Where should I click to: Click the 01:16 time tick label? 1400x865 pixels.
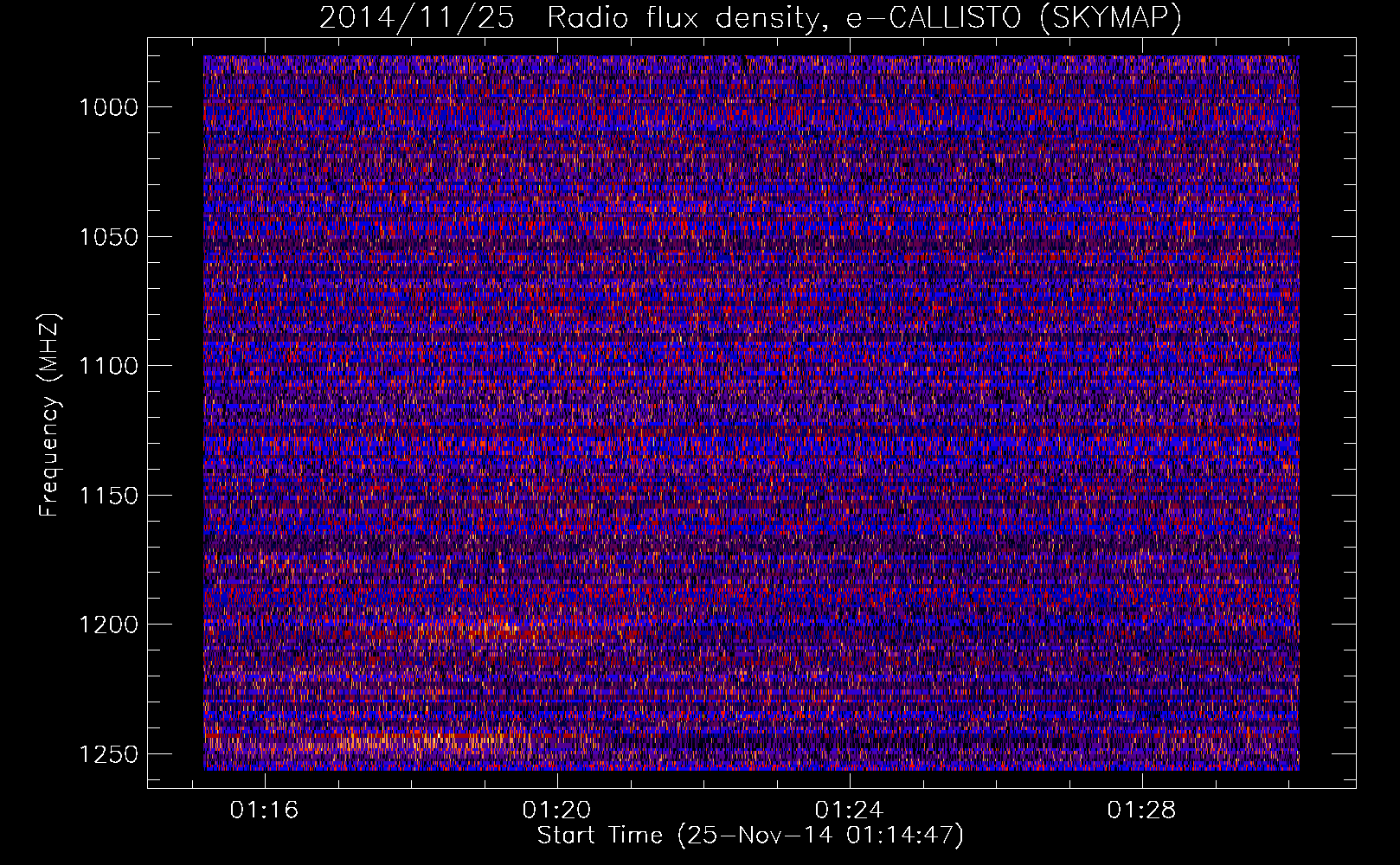[x=264, y=810]
